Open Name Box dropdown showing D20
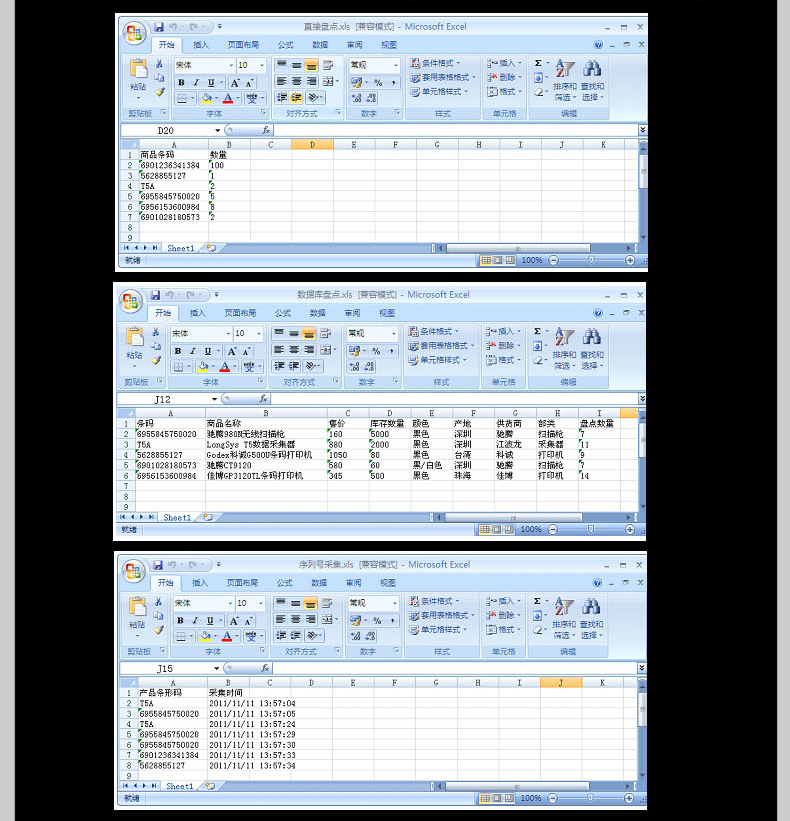Screen dimensions: 790x821 pyautogui.click(x=217, y=130)
